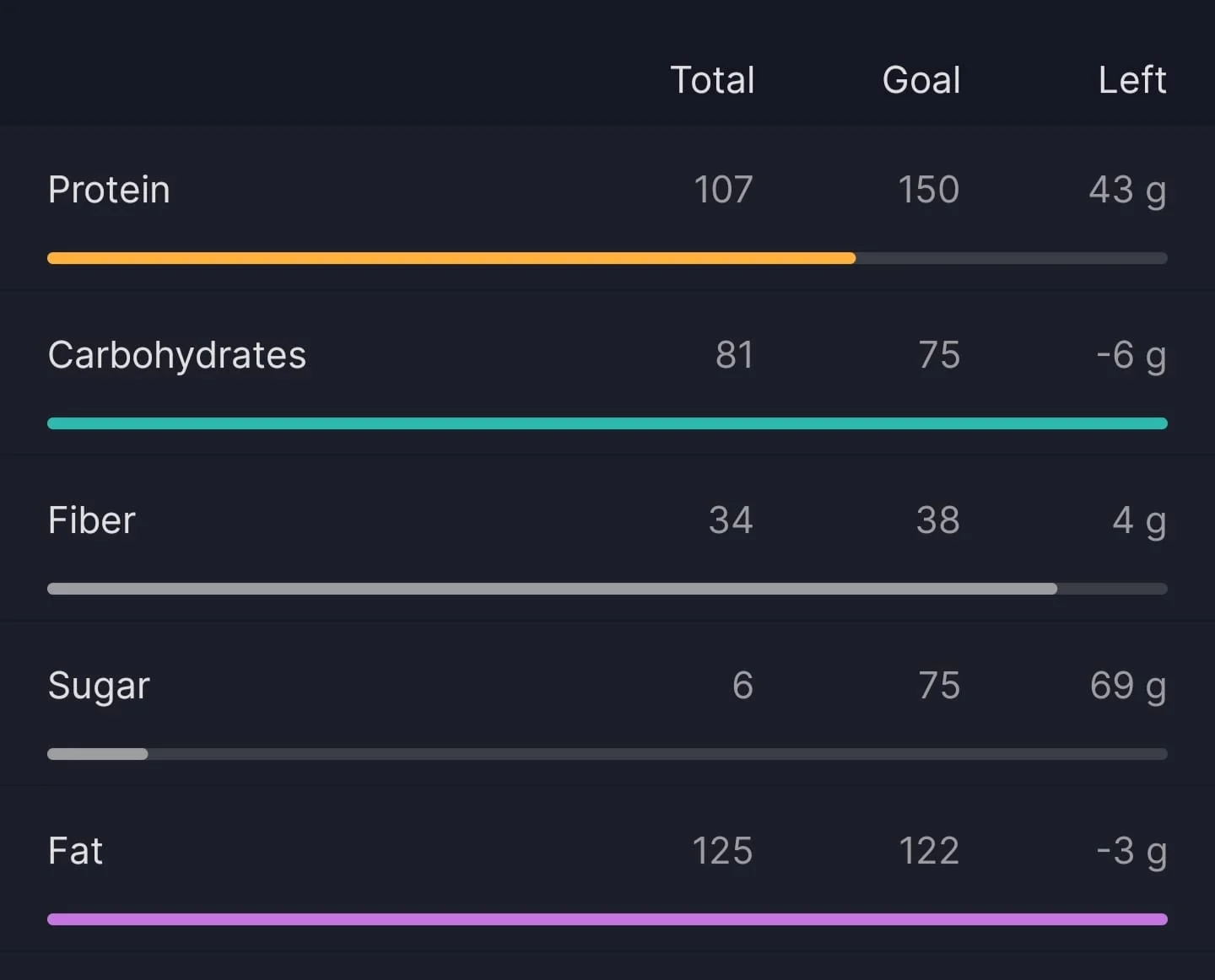1215x980 pixels.
Task: Click the purple Fat progress bar
Action: coord(607,919)
